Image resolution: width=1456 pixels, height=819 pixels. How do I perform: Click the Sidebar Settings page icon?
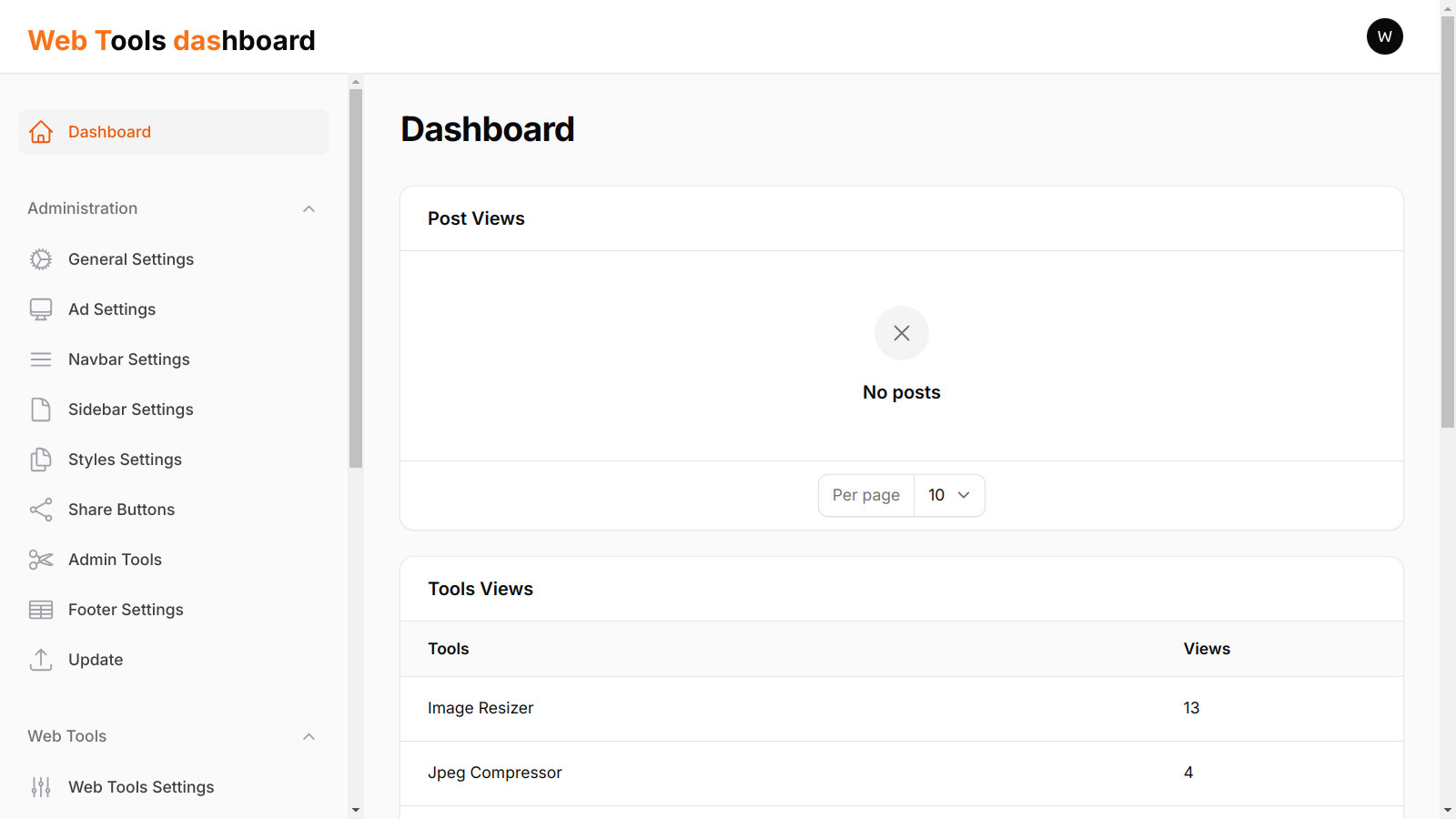tap(41, 409)
